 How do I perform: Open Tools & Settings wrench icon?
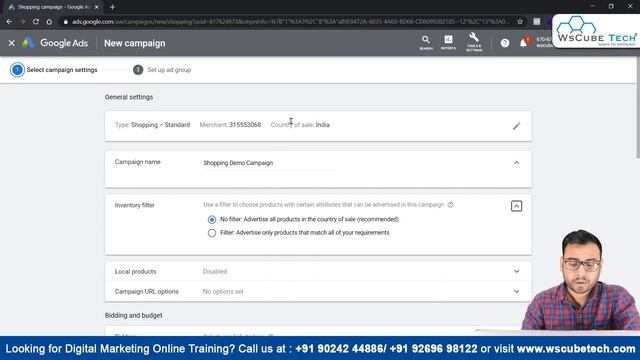[474, 42]
